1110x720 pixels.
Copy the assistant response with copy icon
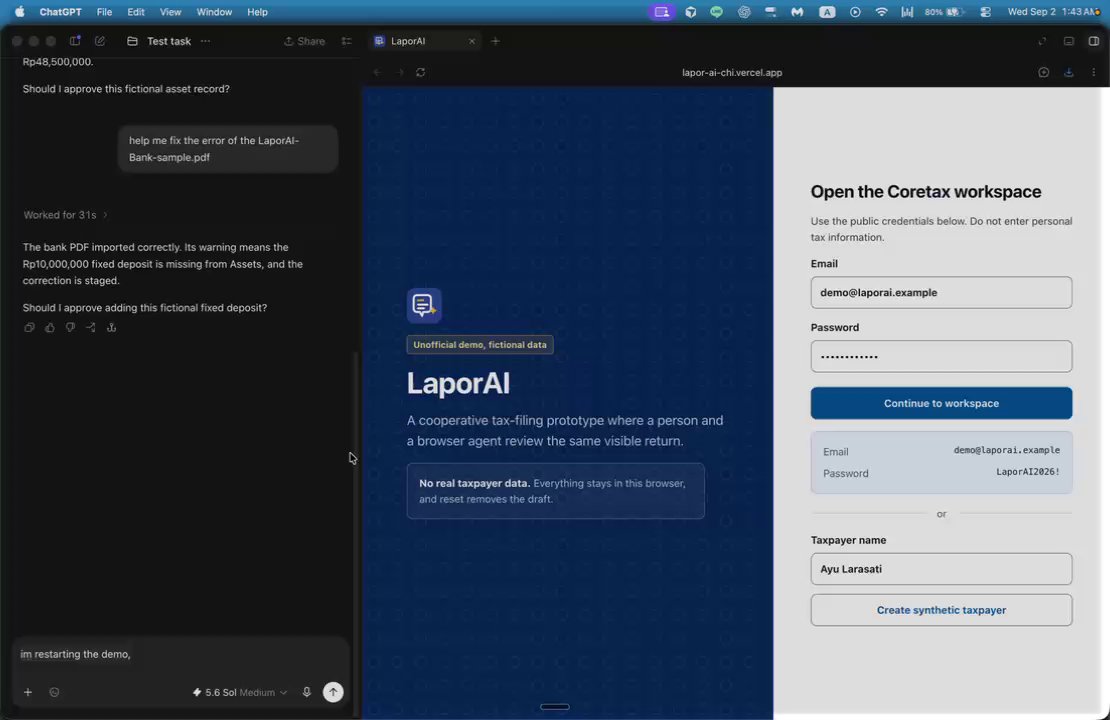pyautogui.click(x=29, y=328)
